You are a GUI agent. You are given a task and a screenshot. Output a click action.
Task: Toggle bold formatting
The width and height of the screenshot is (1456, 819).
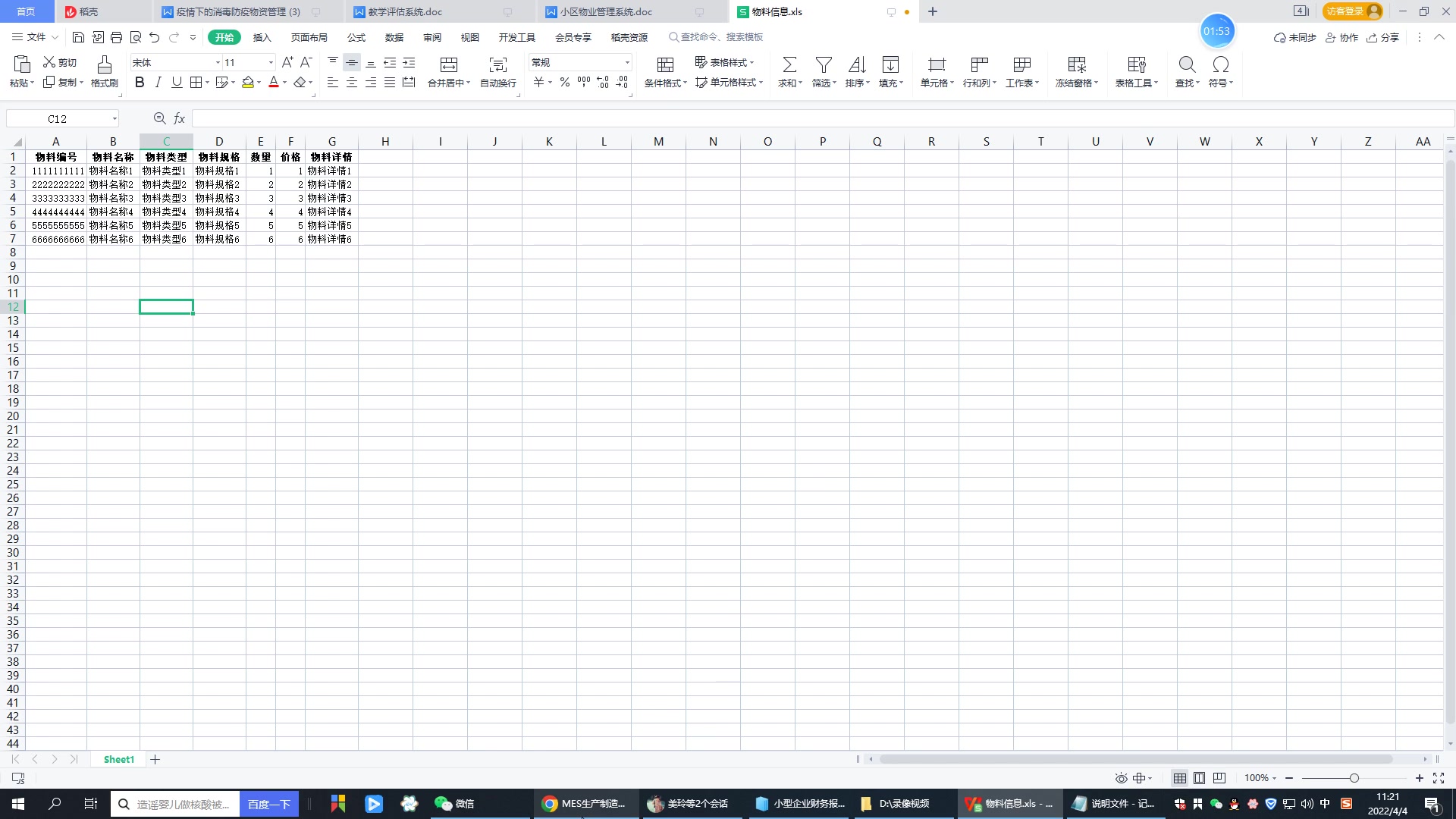(x=140, y=83)
